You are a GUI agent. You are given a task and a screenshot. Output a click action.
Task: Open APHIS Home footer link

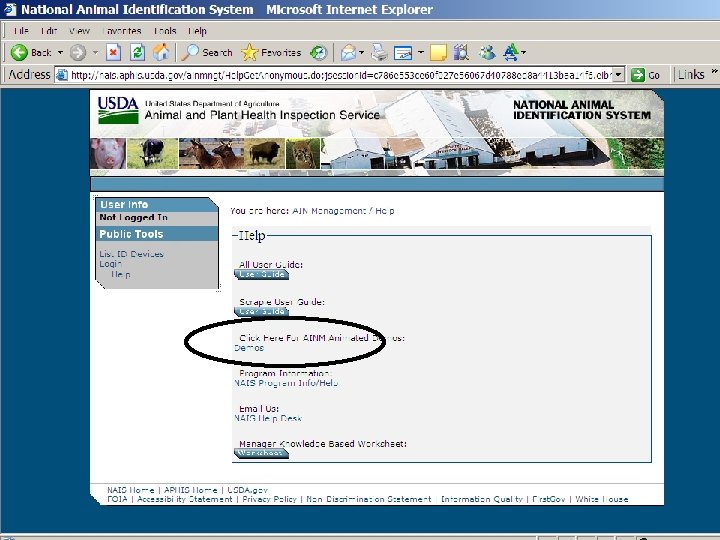[191, 490]
